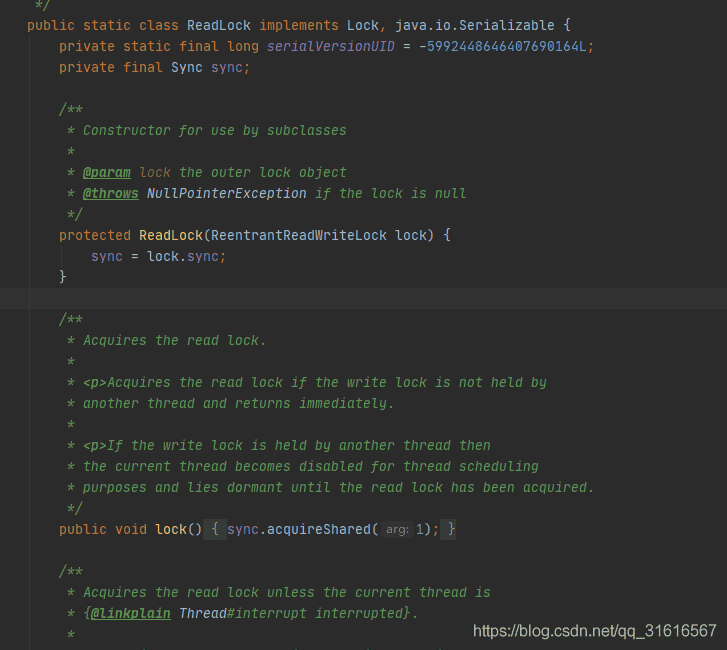Click the Lock interface name after implements
This screenshot has height=650, width=727.
(x=363, y=25)
